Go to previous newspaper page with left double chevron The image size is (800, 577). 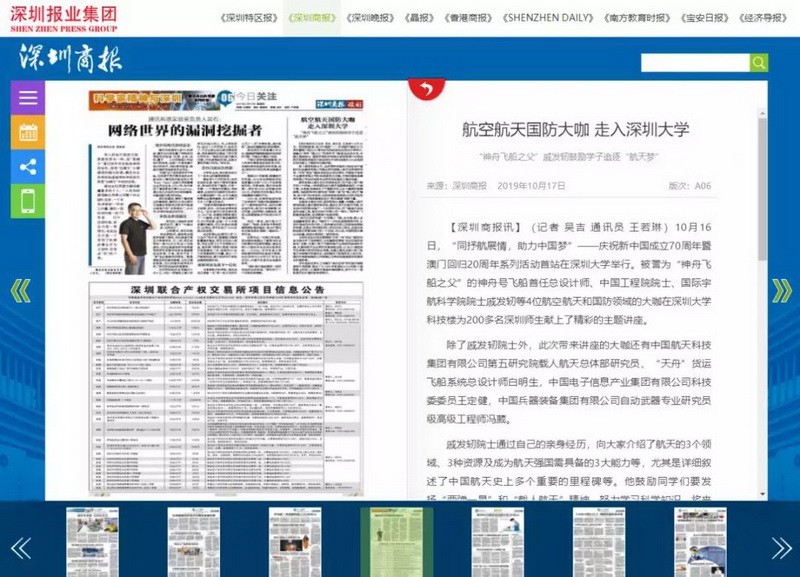20,291
